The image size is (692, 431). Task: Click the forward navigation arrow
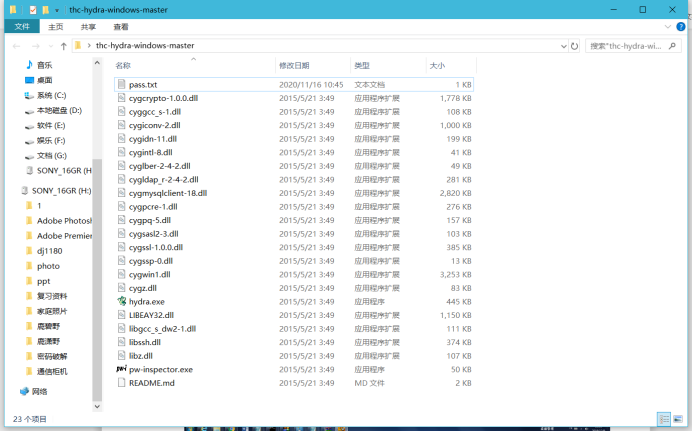[x=36, y=46]
